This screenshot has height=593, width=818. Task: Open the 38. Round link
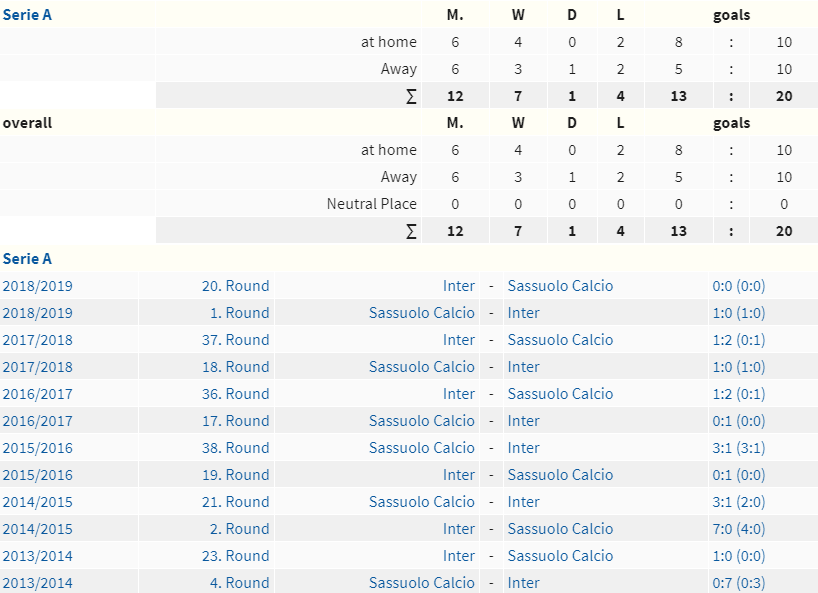[x=236, y=448]
